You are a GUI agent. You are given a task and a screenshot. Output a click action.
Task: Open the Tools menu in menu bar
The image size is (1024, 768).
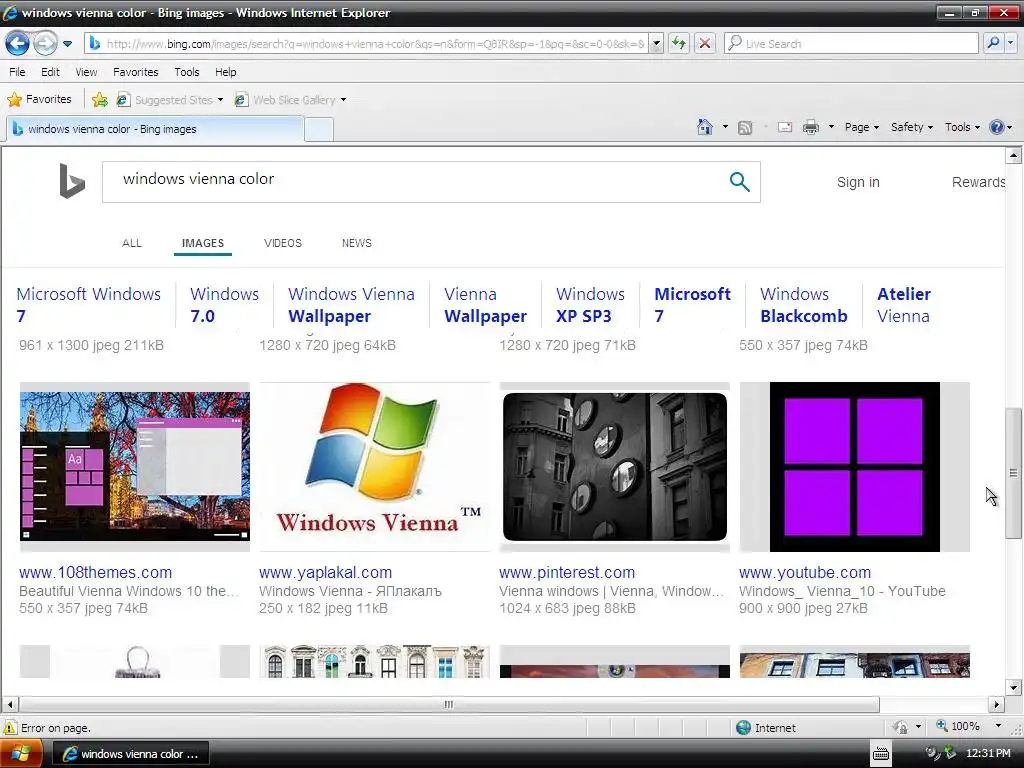[x=187, y=72]
